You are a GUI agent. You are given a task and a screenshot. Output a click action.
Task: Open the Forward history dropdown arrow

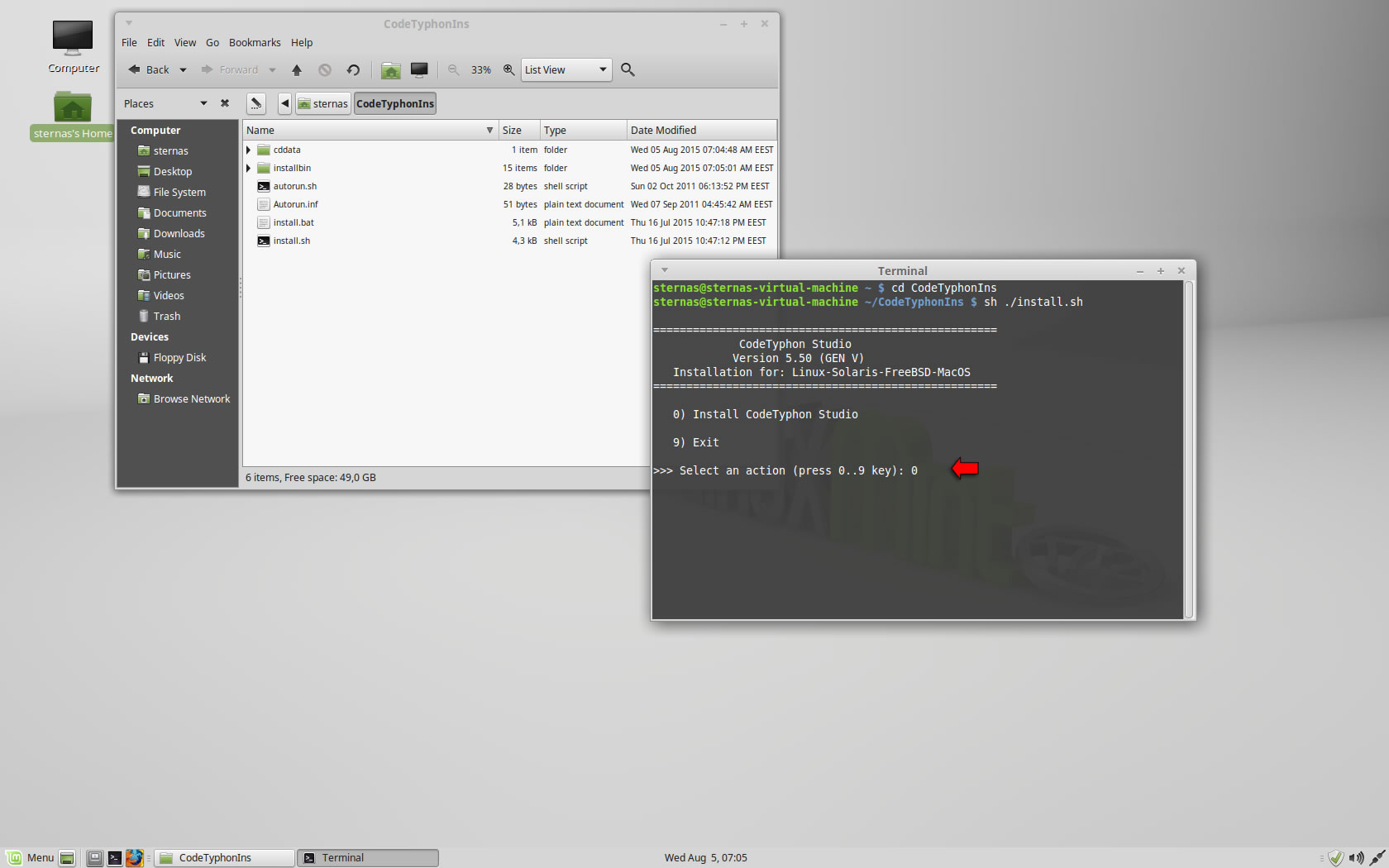coord(272,70)
